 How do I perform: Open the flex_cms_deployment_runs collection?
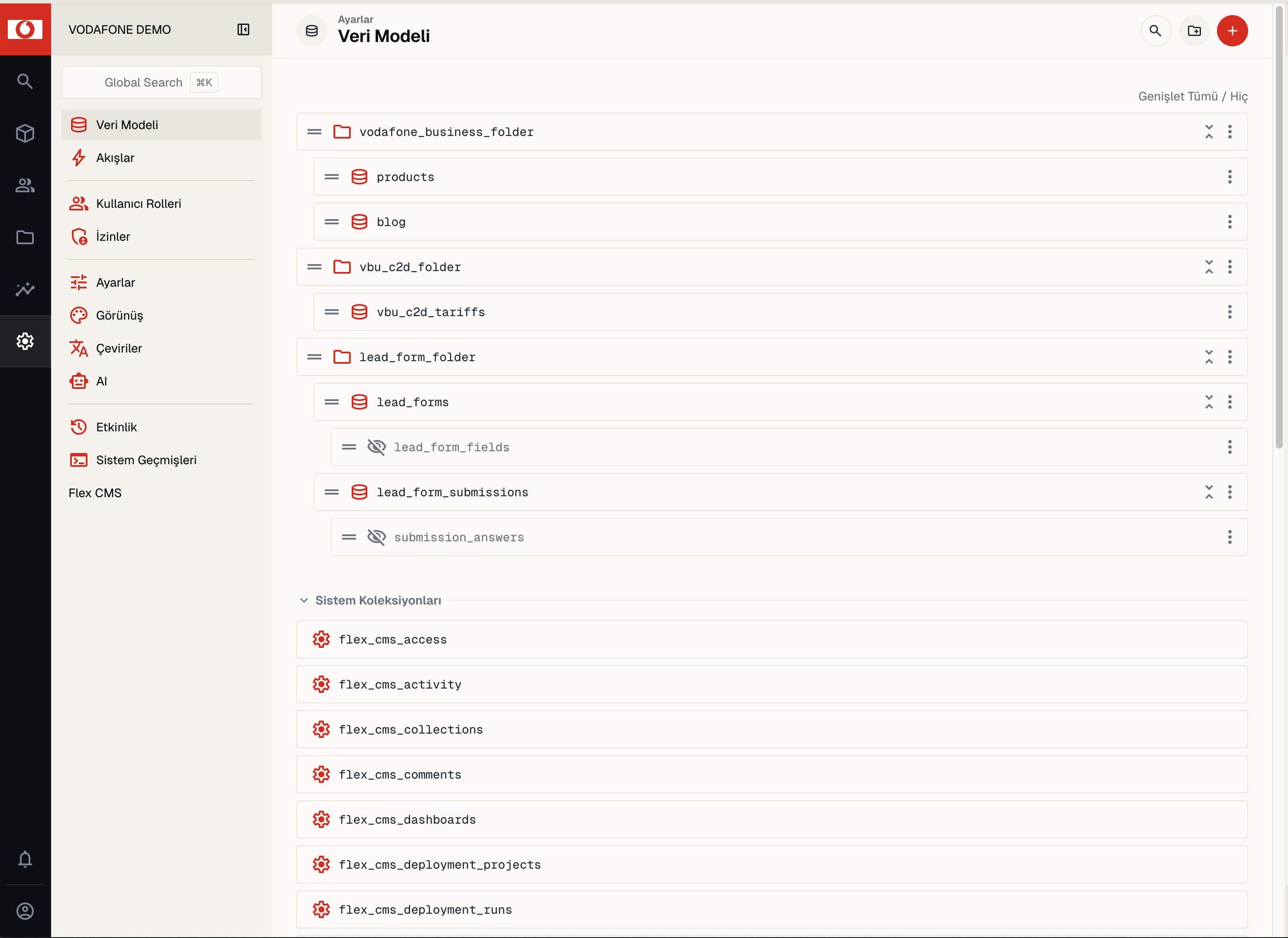coord(772,909)
